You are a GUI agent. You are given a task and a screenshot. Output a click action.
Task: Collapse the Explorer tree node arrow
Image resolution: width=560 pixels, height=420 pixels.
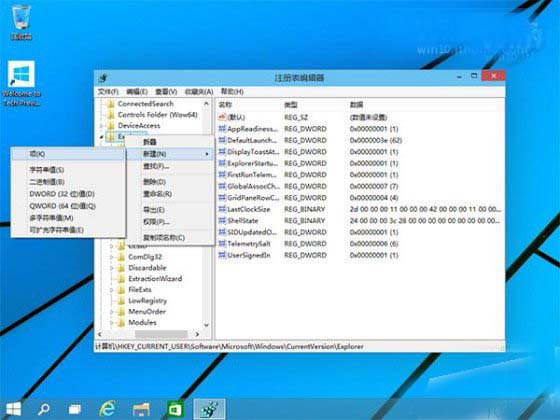tap(101, 137)
